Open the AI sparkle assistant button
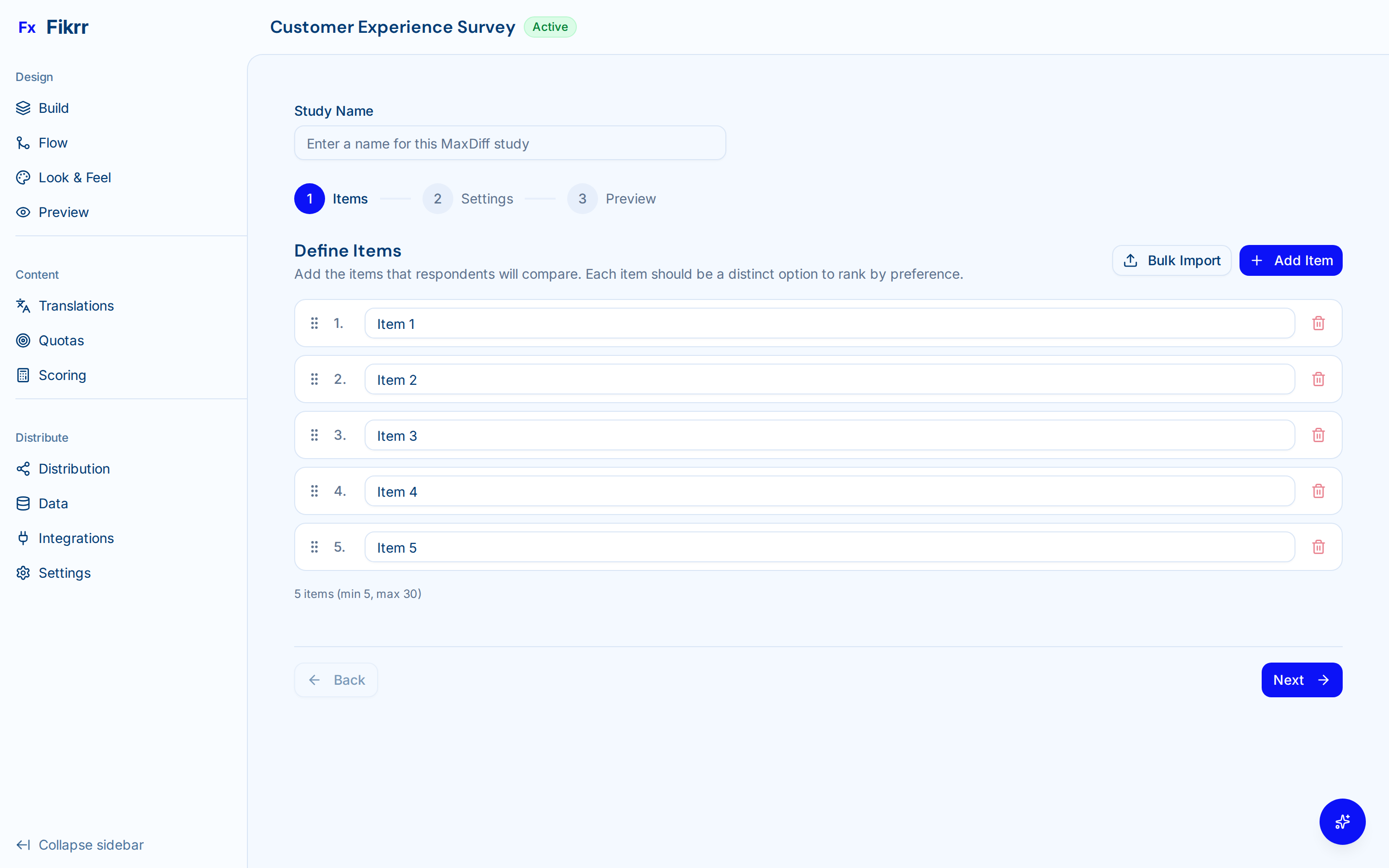The width and height of the screenshot is (1389, 868). click(1342, 822)
